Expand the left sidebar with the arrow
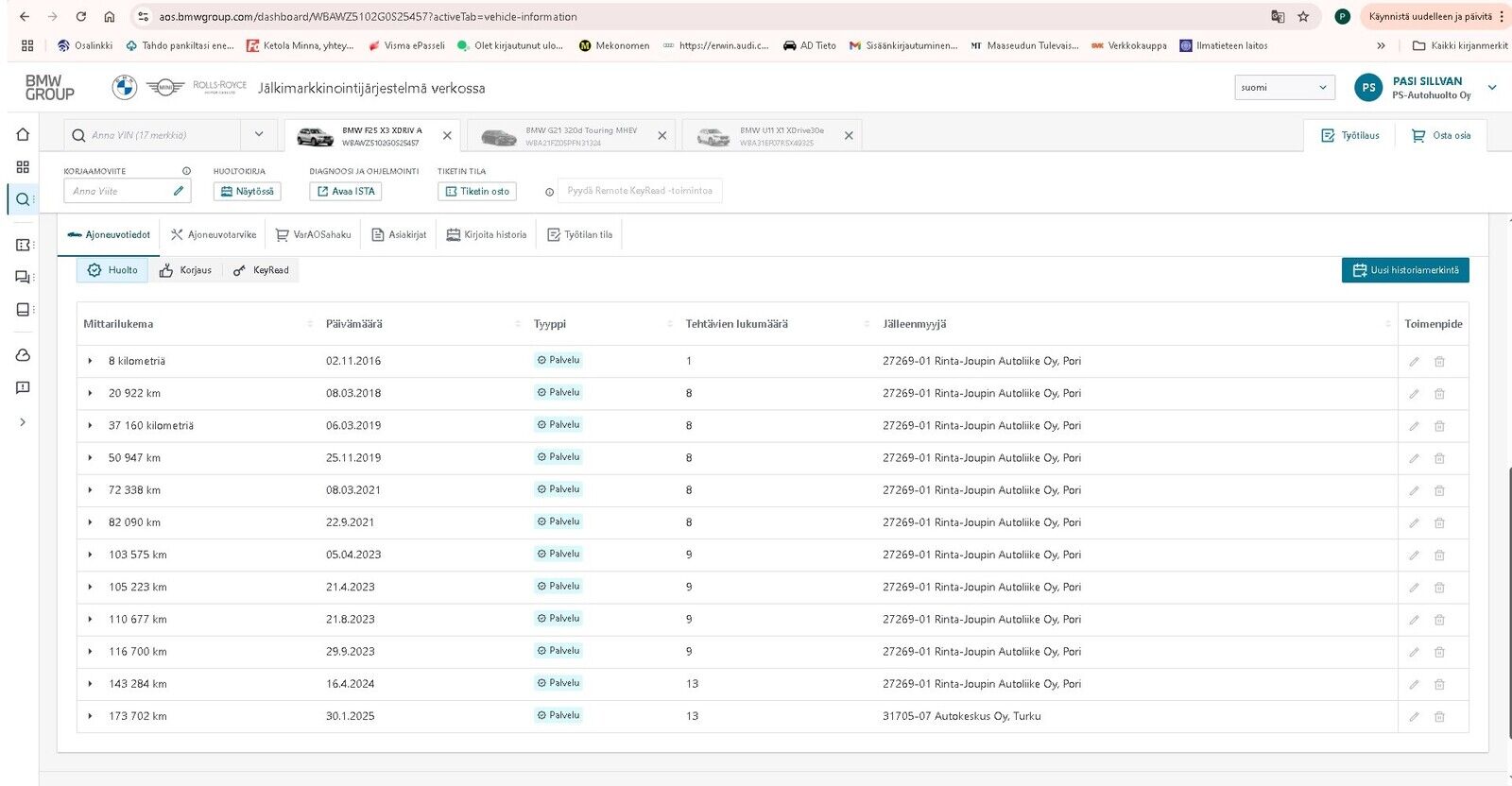This screenshot has width=1512, height=786. click(x=23, y=422)
